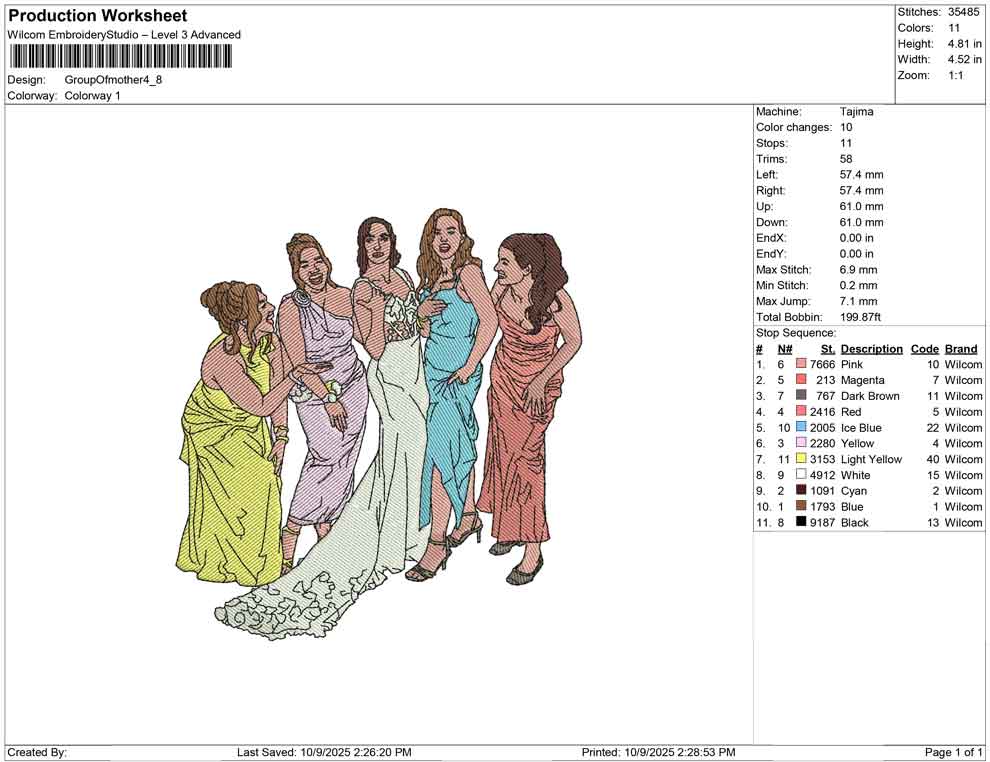990x762 pixels.
Task: Select the Magenta thread swatch
Action: point(801,380)
